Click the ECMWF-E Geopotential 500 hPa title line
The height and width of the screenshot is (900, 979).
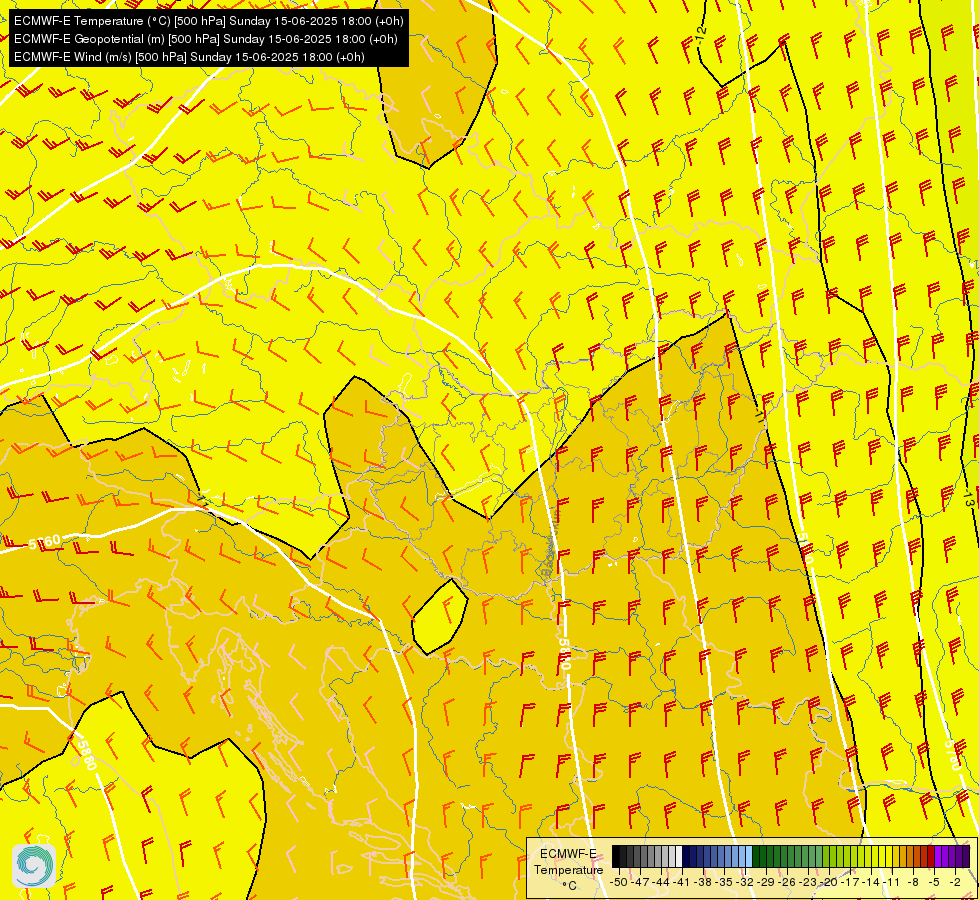(x=205, y=39)
